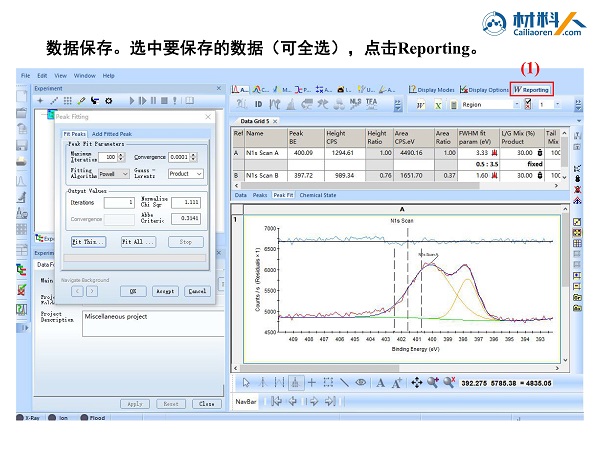Viewport: 600px width, 450px height.
Task: Toggle the check/uncheck selection icon
Action: 528,104
